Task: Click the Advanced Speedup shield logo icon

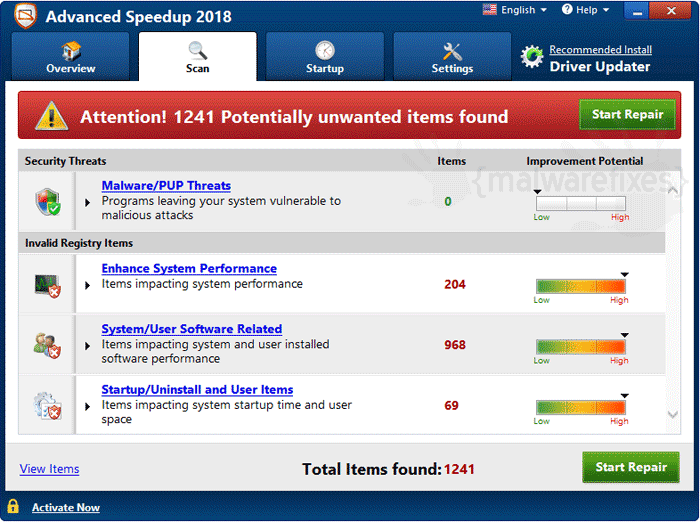Action: point(25,16)
